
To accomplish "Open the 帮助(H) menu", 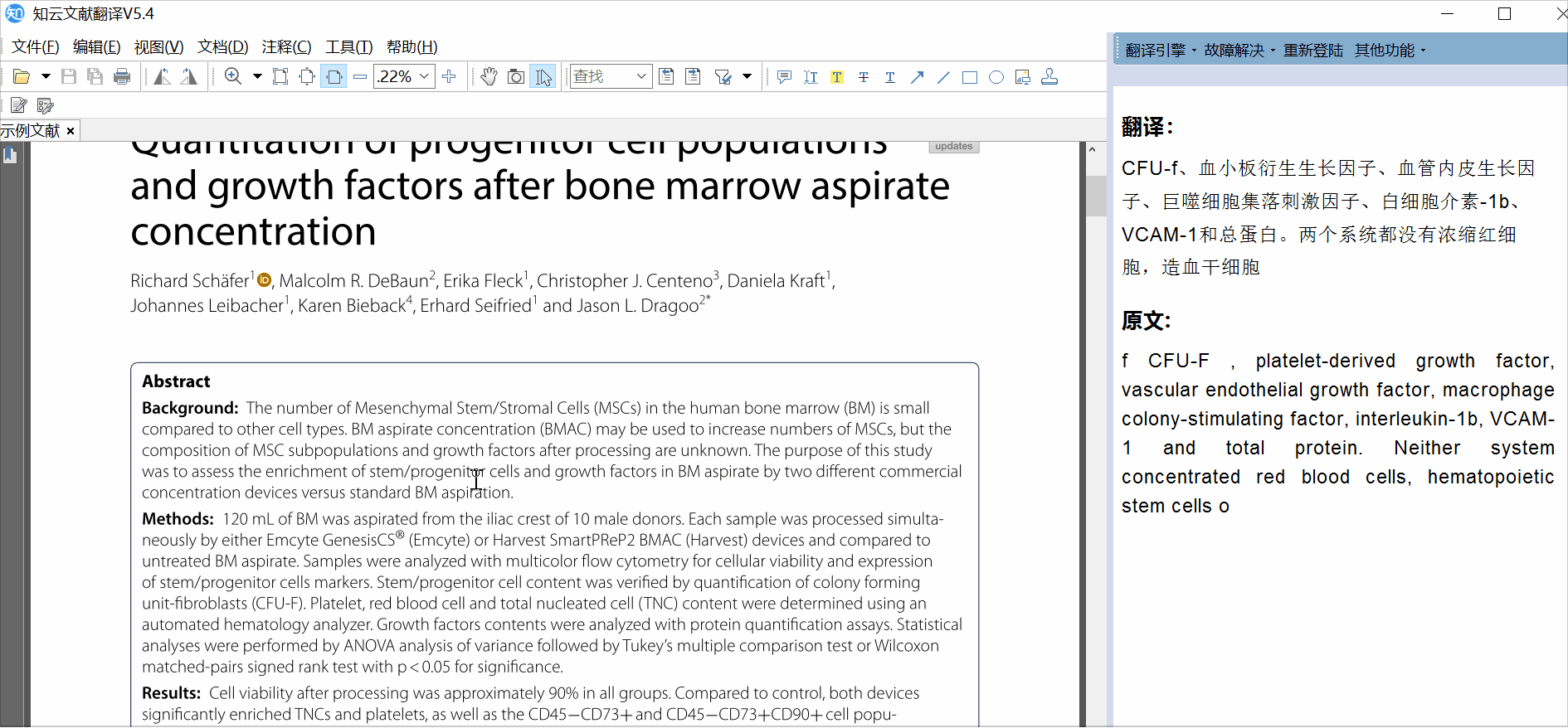I will [x=411, y=47].
